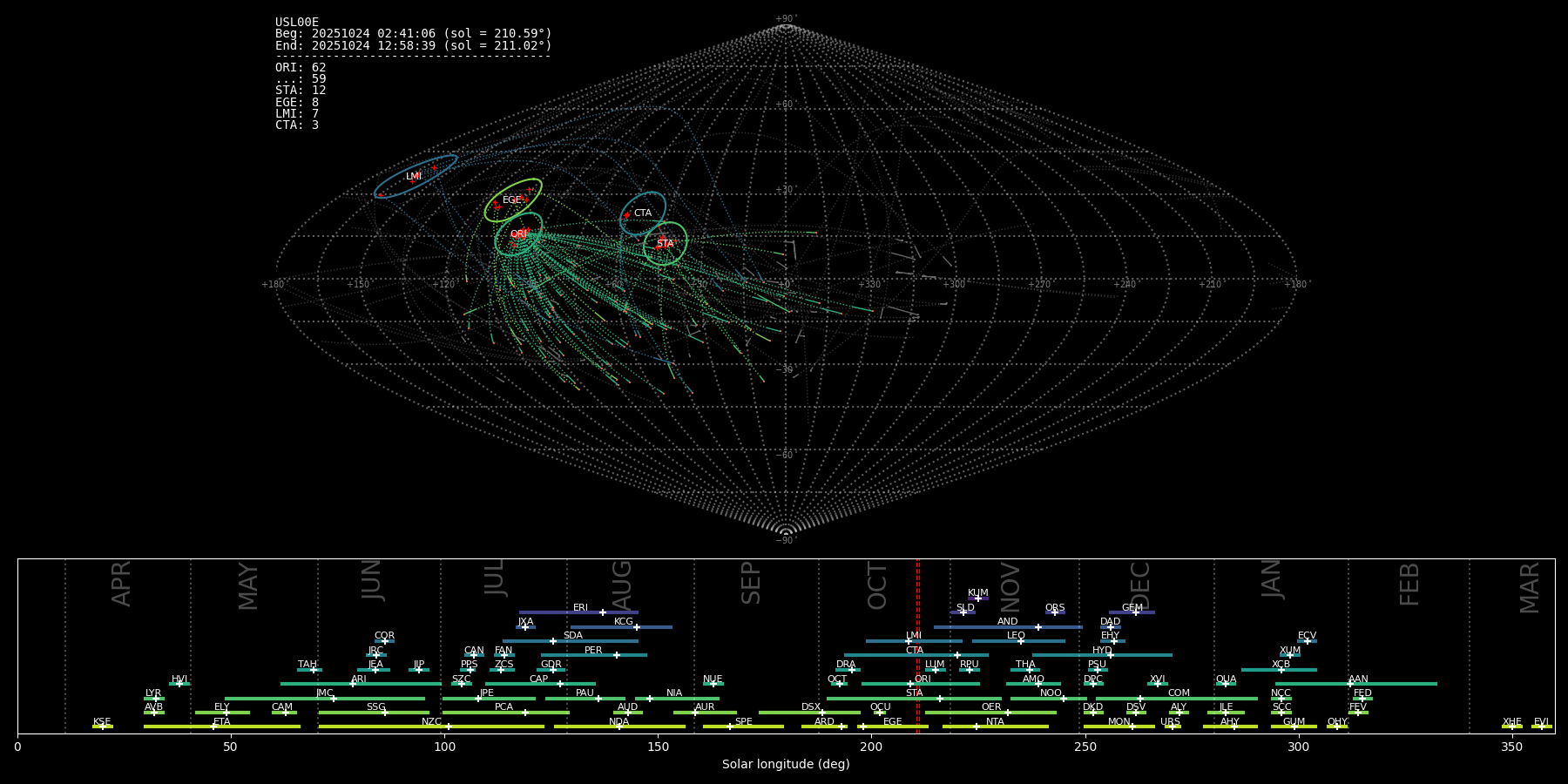Click the COM shower label in timeline

click(x=1179, y=693)
